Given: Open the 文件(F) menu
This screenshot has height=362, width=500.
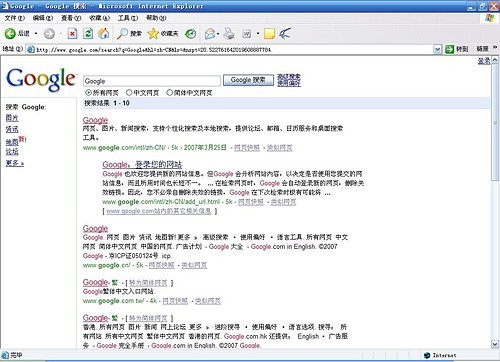Looking at the screenshot, I should [x=15, y=18].
